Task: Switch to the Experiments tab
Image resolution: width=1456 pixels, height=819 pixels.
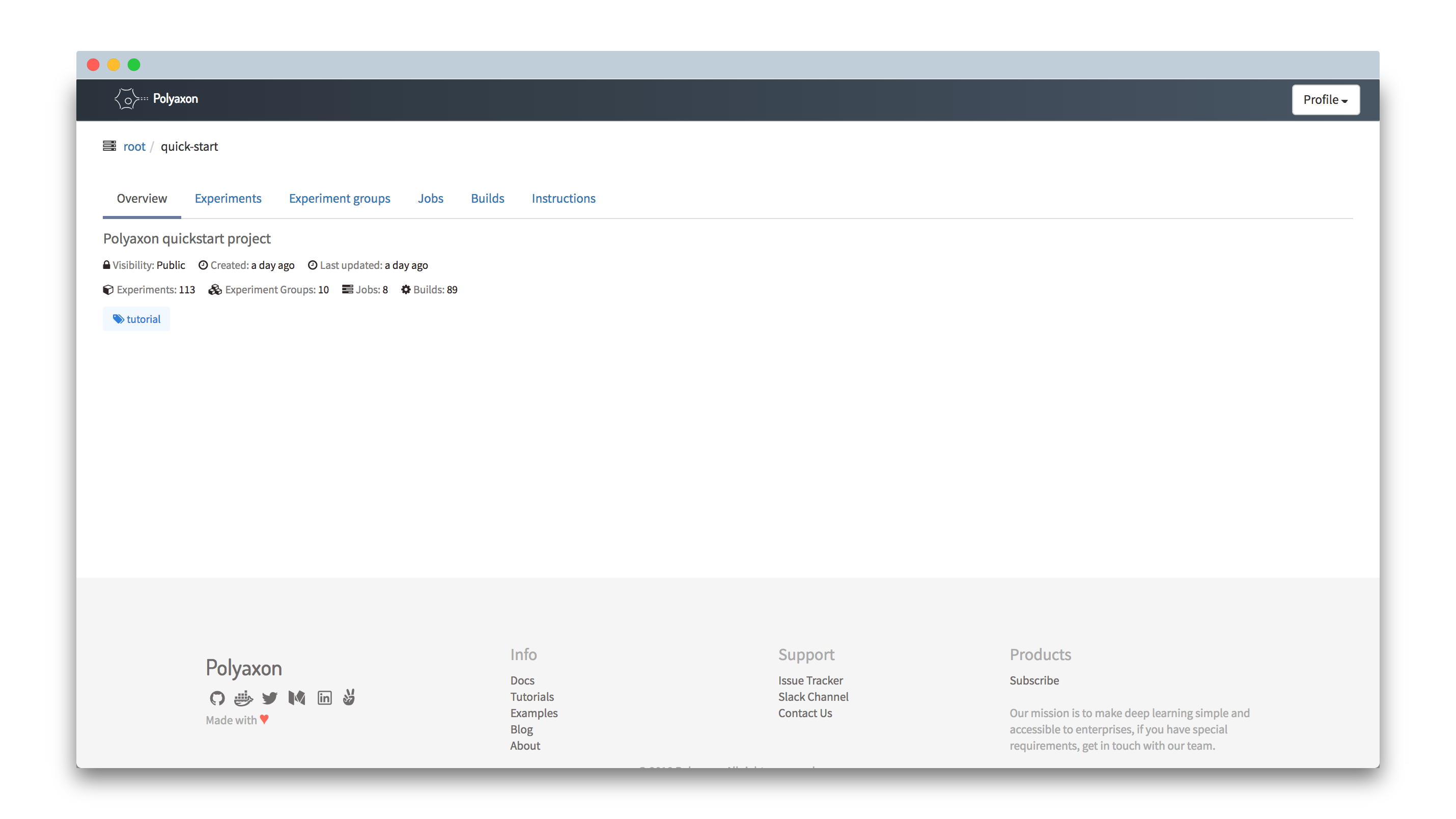Action: pyautogui.click(x=228, y=198)
